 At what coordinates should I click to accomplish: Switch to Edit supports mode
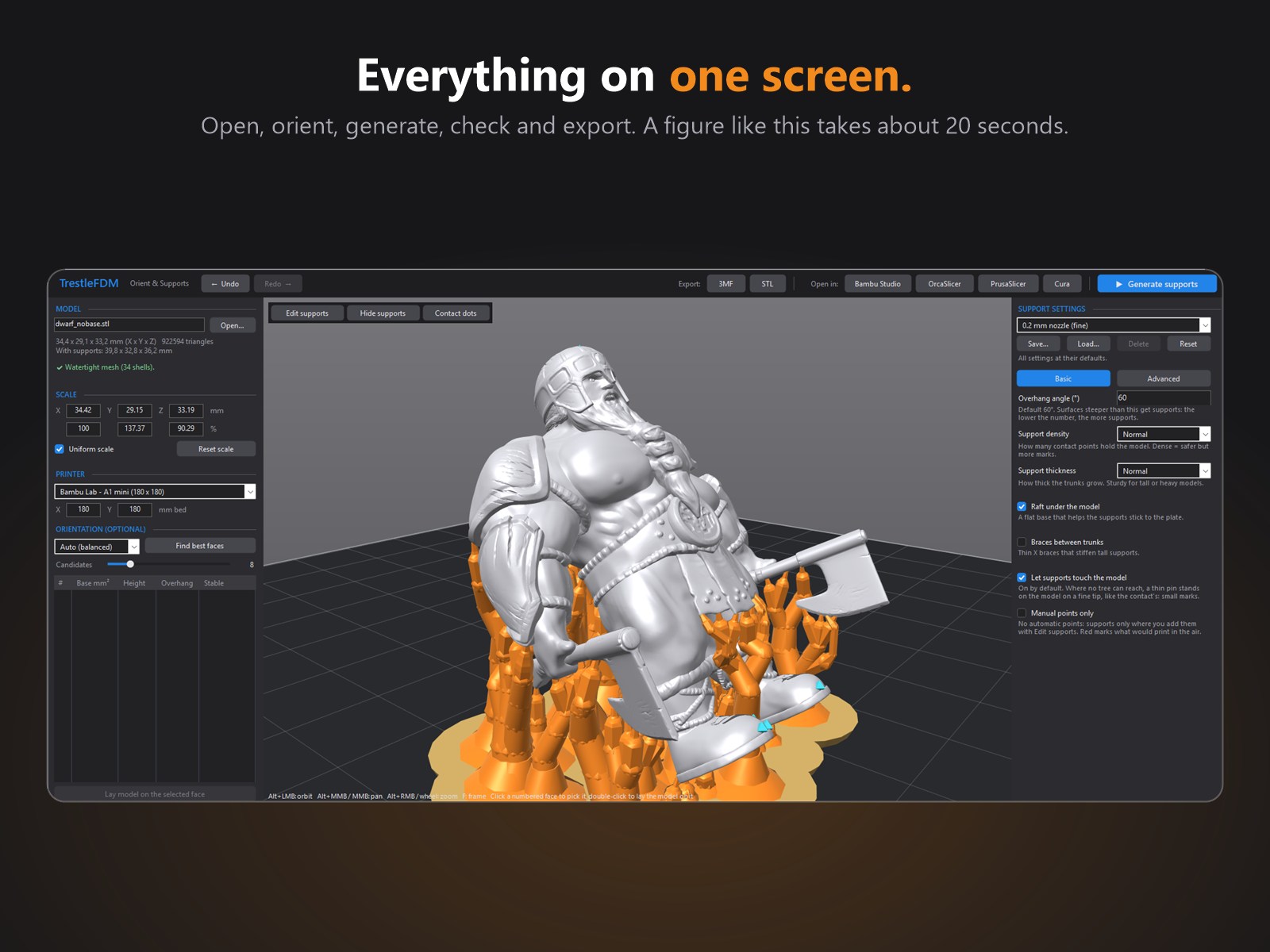click(x=307, y=313)
